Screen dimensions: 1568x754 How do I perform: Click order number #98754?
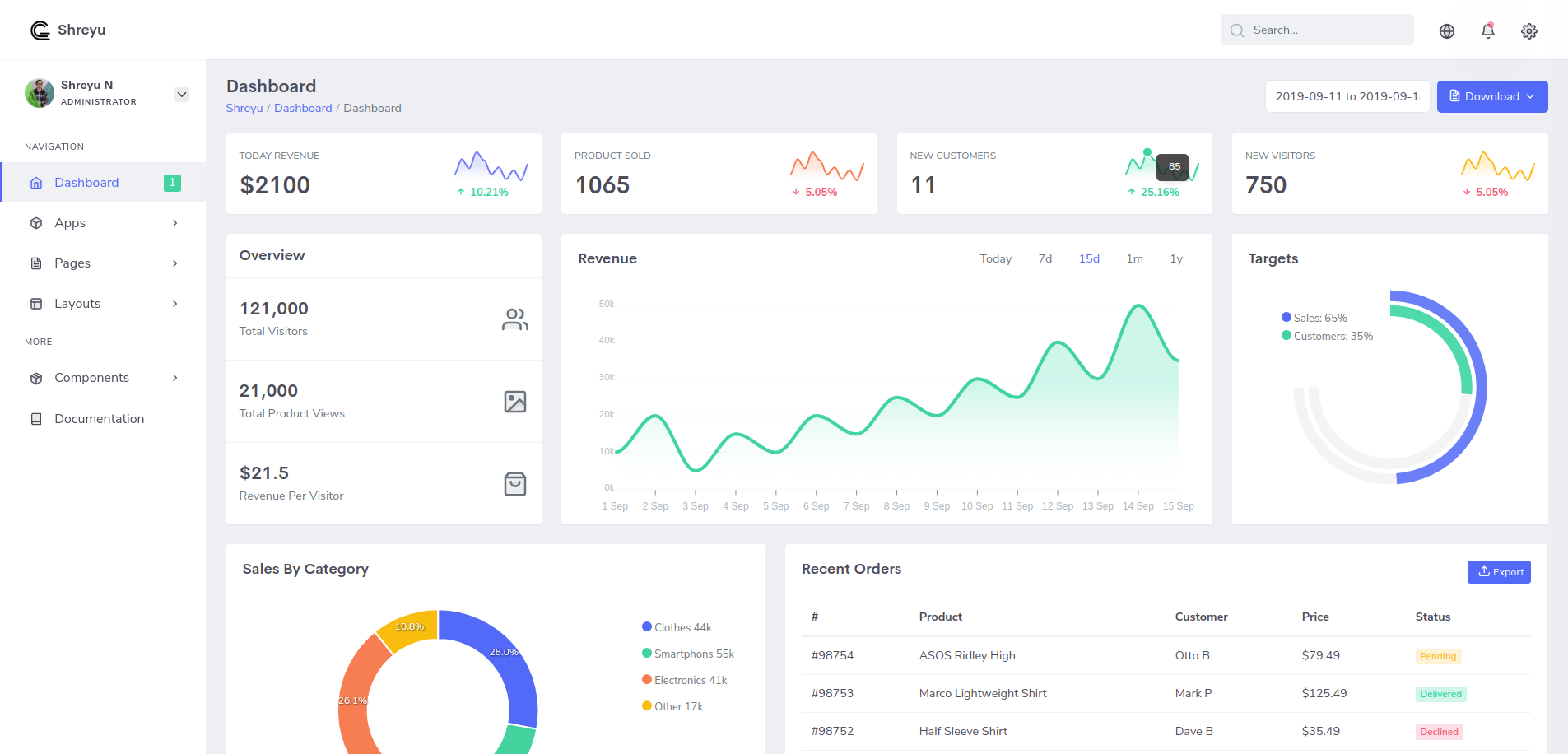pyautogui.click(x=832, y=655)
